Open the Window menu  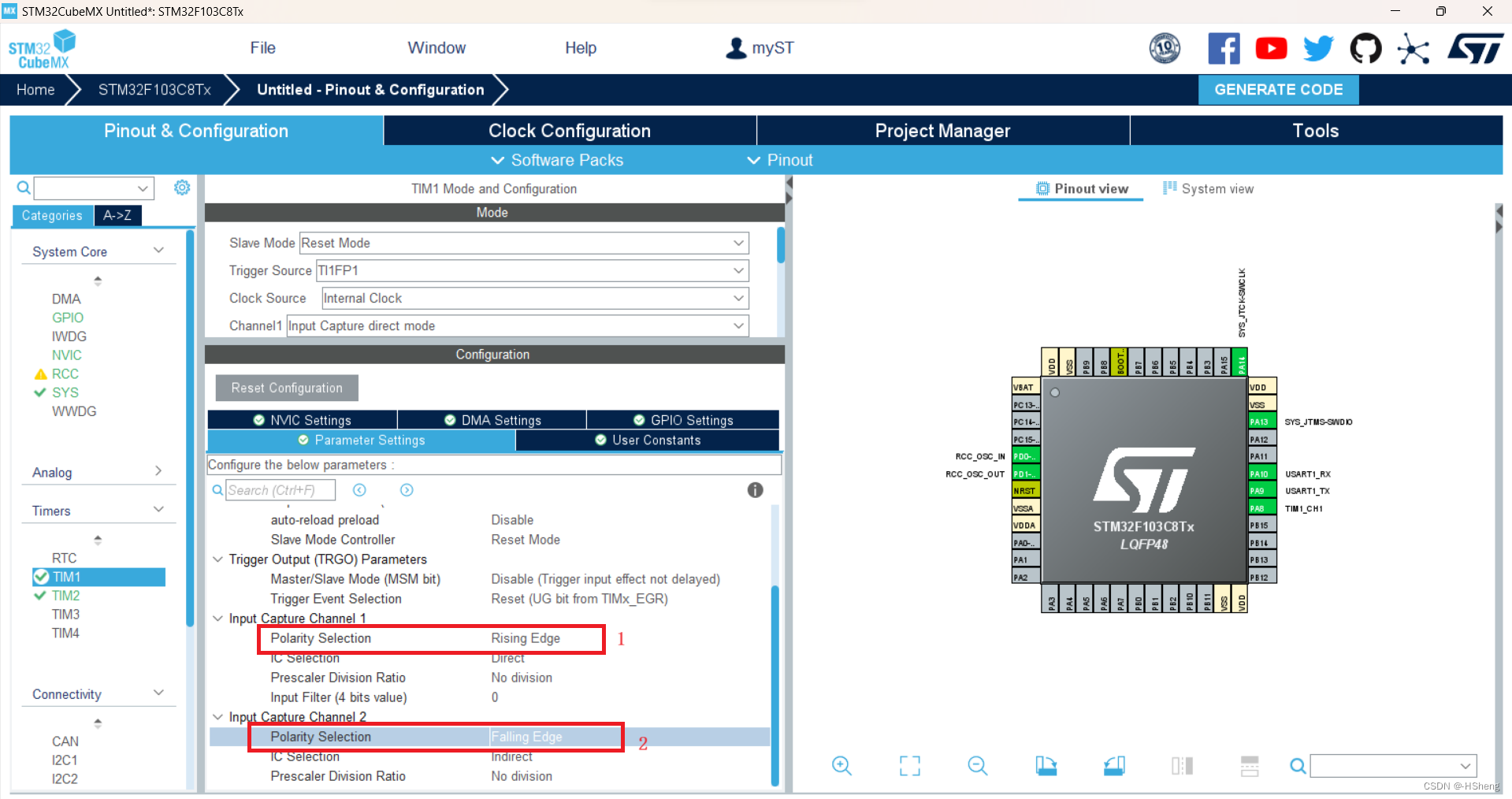[437, 48]
